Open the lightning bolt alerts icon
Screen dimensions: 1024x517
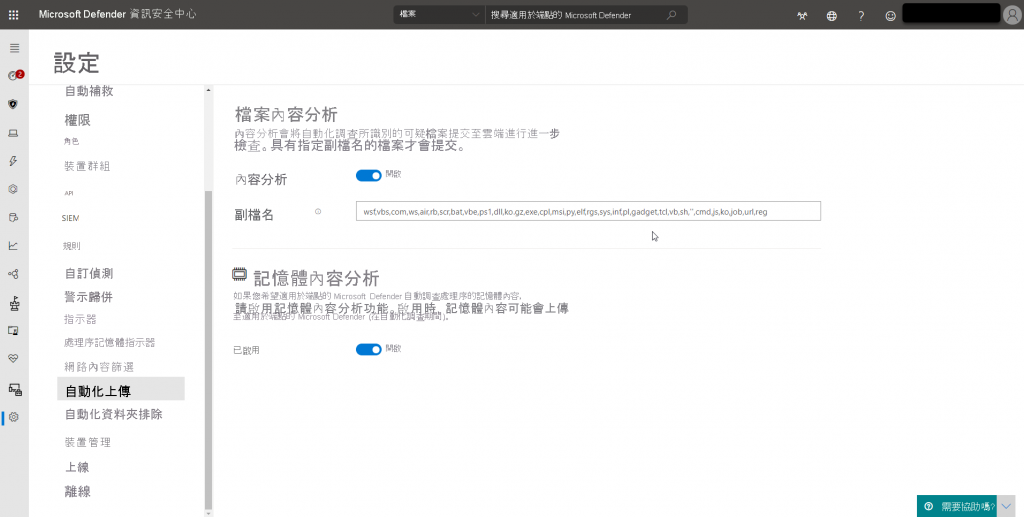point(13,161)
